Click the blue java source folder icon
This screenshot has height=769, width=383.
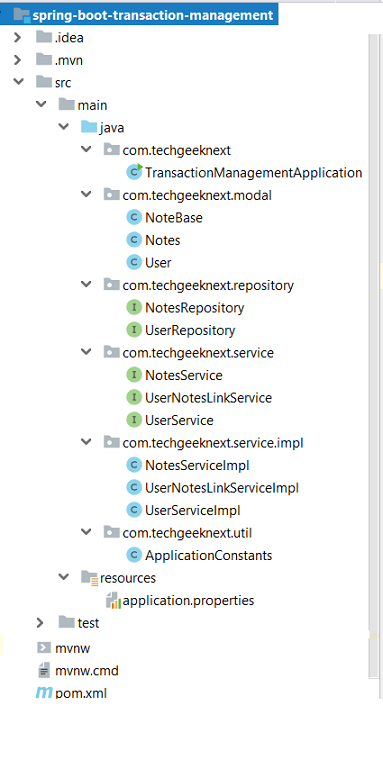click(x=89, y=128)
